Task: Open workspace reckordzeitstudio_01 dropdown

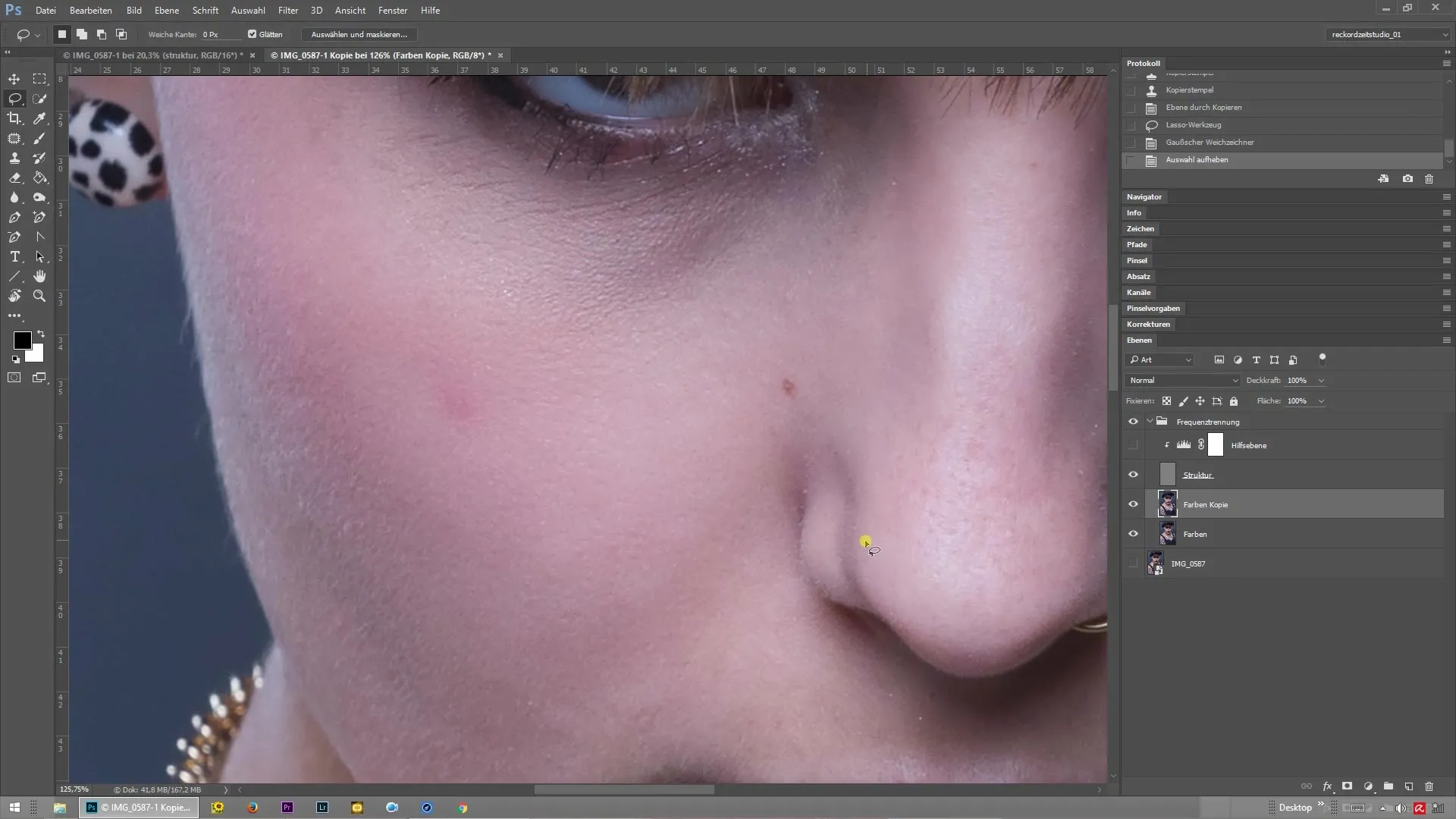Action: (1389, 34)
